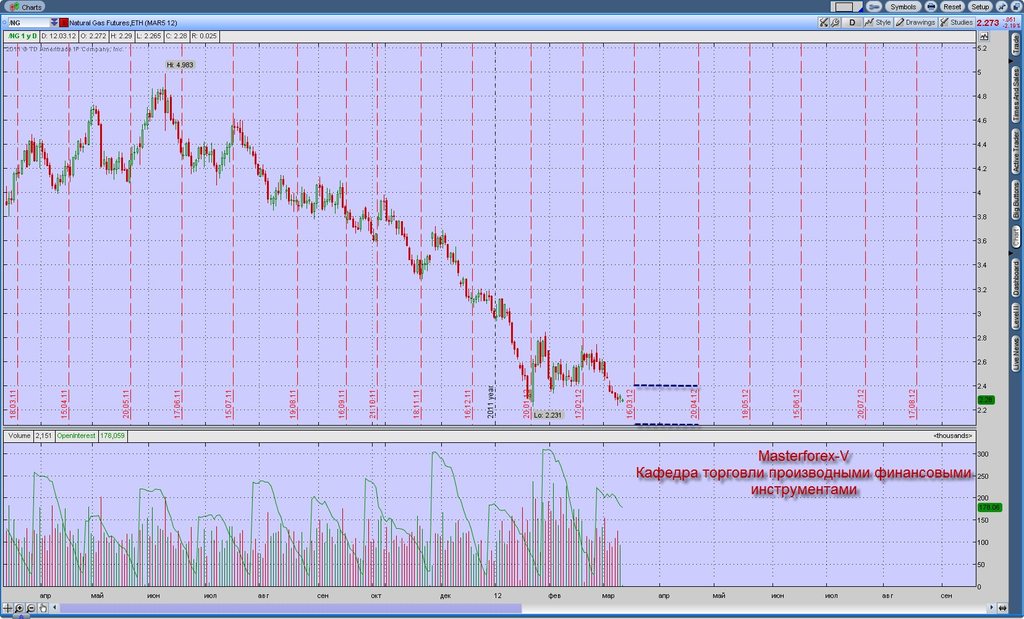The height and width of the screenshot is (619, 1024).
Task: Open the Style menu
Action: (x=878, y=23)
